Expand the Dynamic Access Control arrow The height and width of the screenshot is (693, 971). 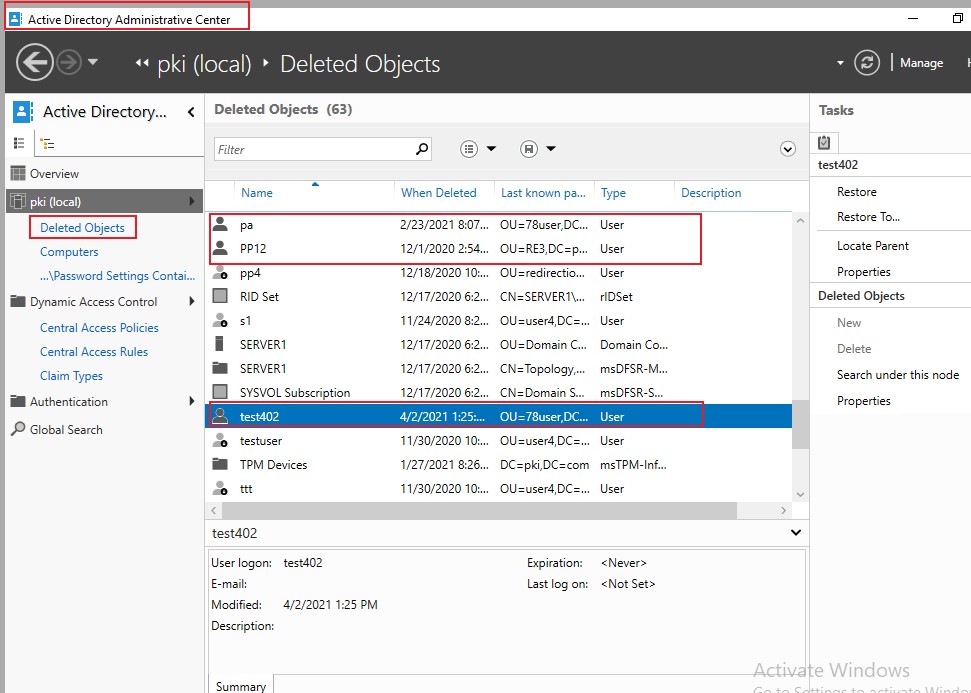(191, 302)
